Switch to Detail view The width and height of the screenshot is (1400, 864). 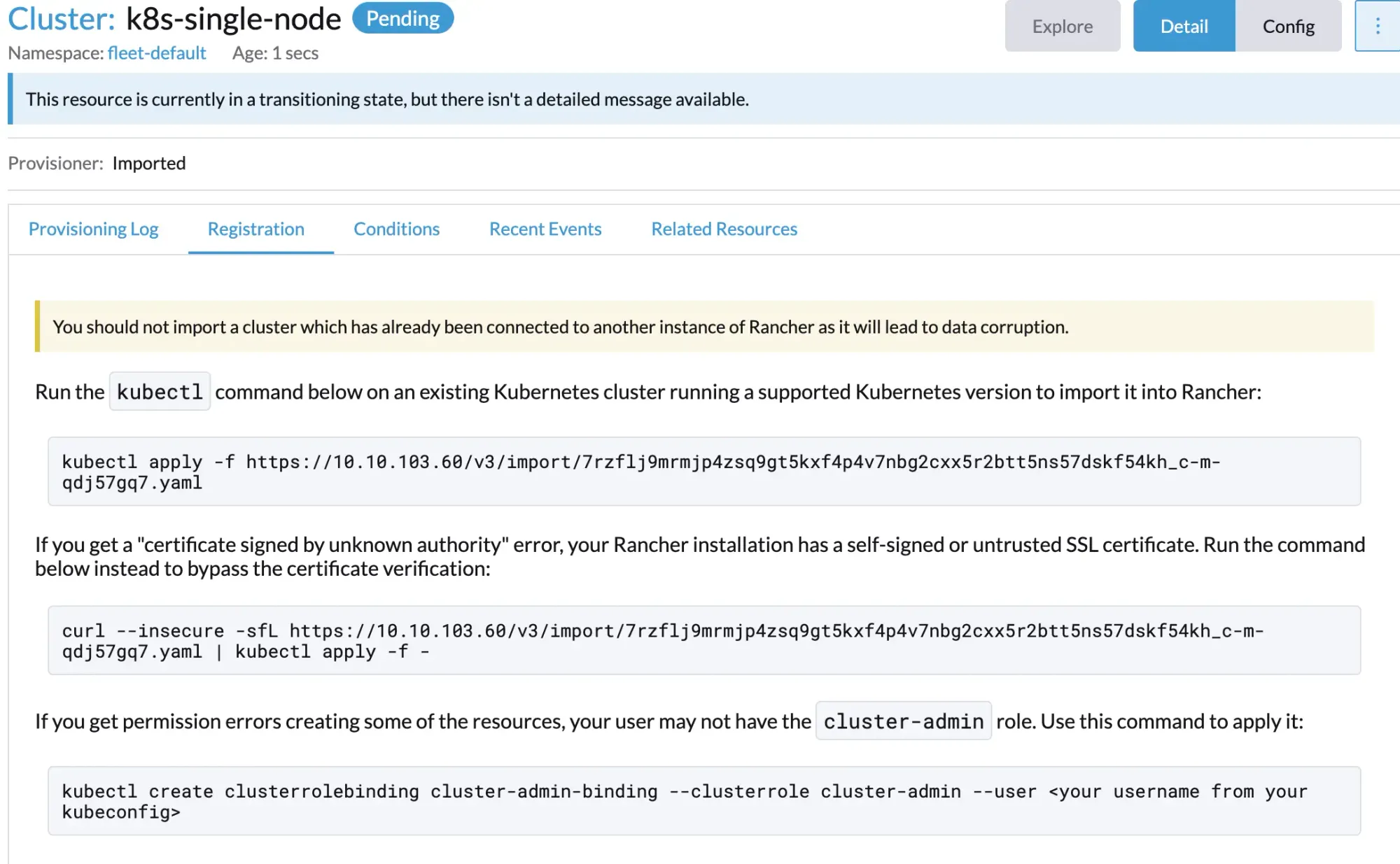click(1184, 27)
